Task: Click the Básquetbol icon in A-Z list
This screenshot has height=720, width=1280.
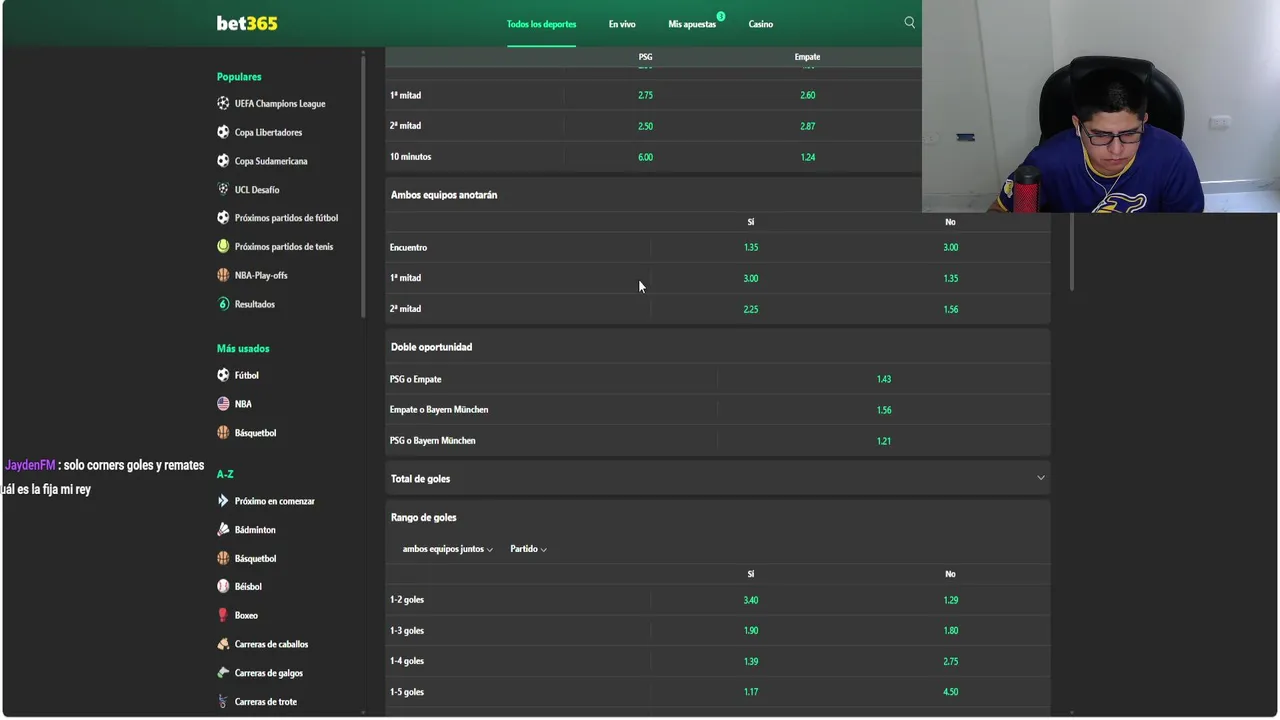Action: (x=223, y=558)
